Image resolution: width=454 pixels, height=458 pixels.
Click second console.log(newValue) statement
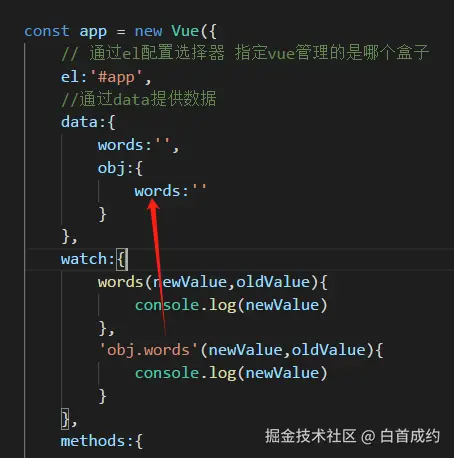click(x=231, y=373)
